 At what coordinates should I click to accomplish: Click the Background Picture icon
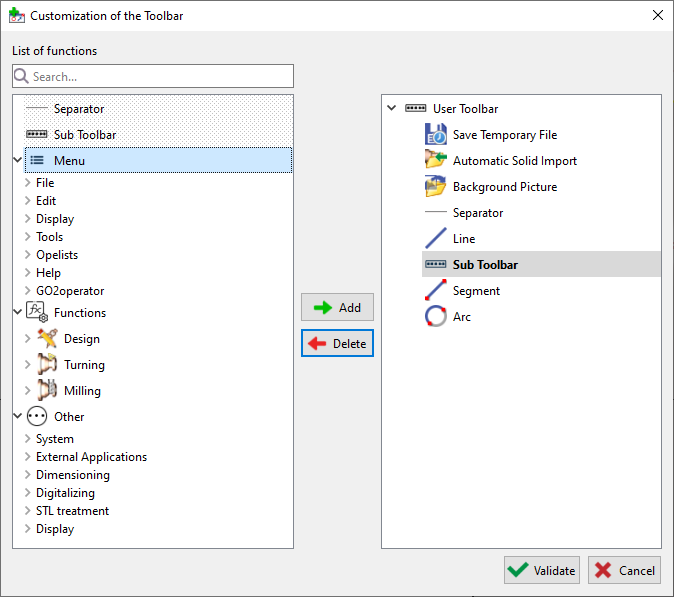(435, 187)
